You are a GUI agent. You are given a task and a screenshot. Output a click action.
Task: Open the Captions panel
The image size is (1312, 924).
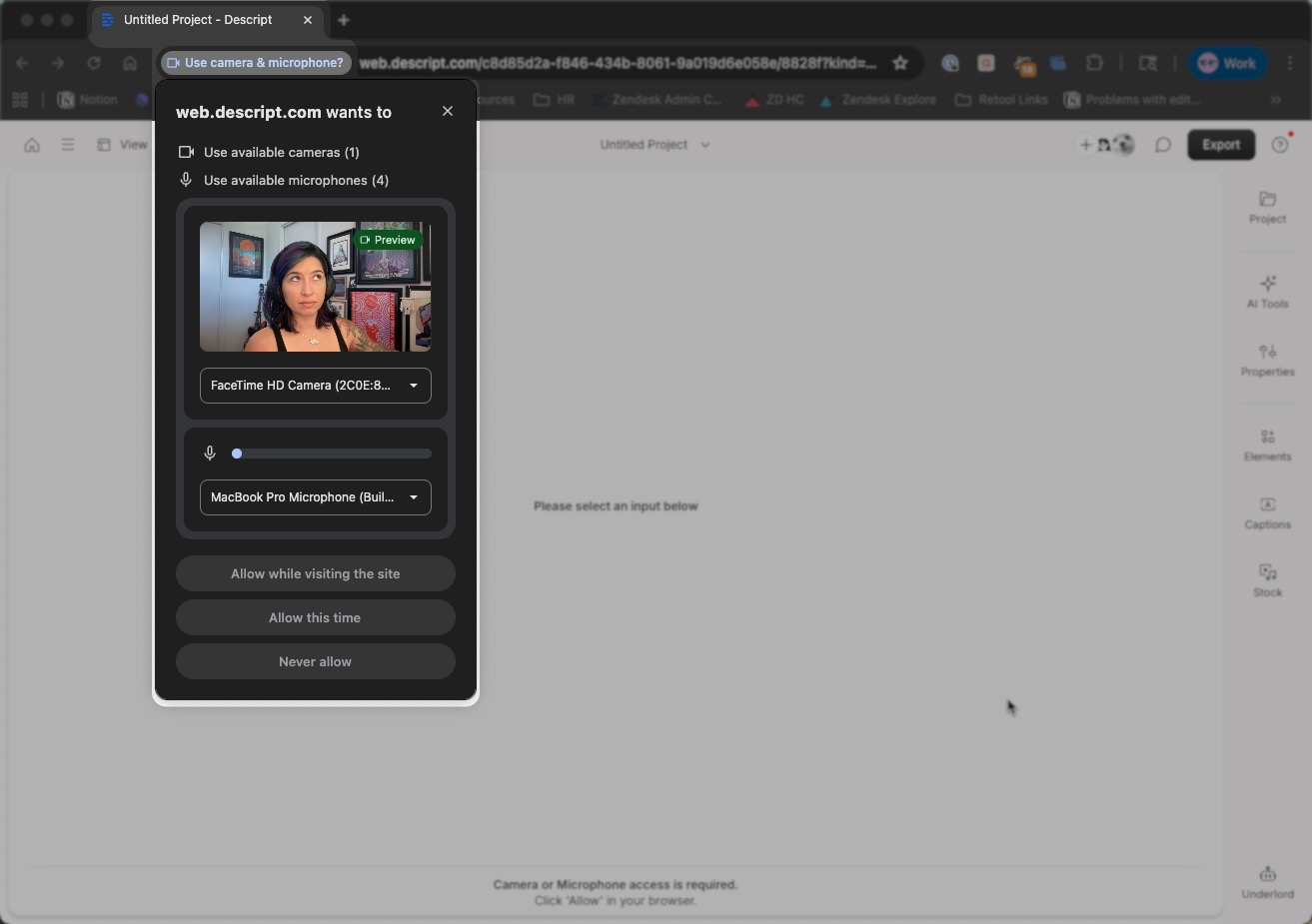[x=1267, y=512]
